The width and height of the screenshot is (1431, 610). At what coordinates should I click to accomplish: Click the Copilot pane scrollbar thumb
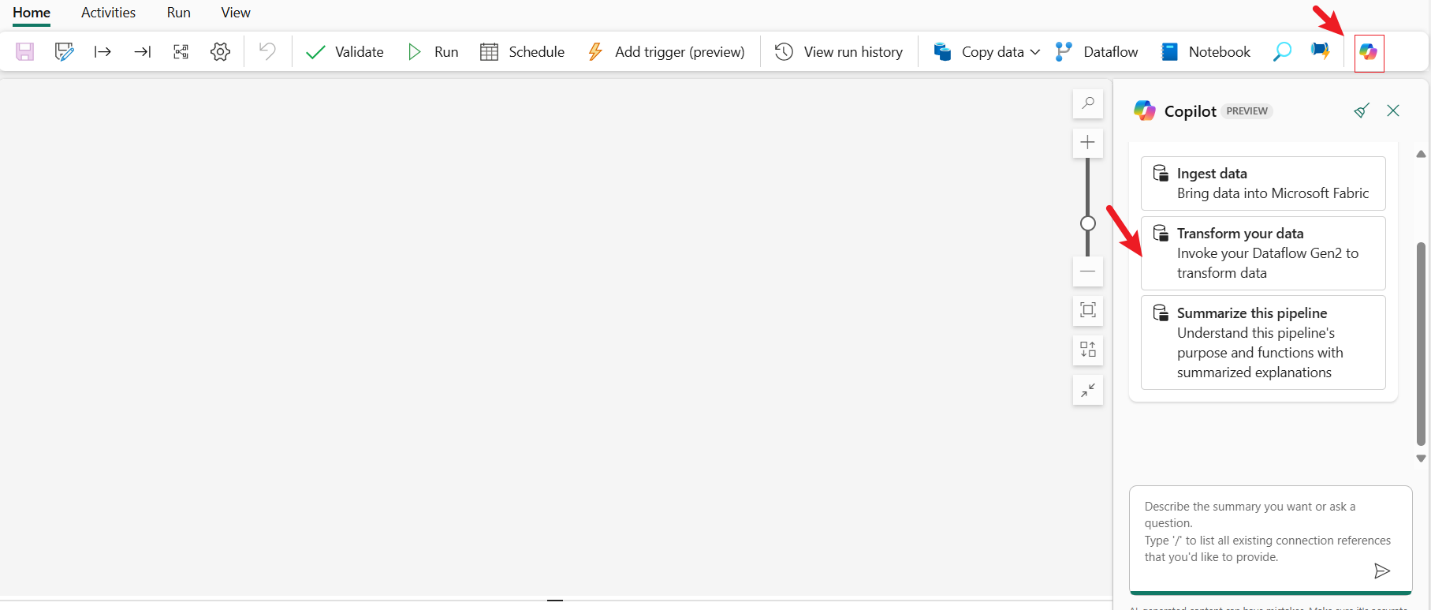point(1421,343)
